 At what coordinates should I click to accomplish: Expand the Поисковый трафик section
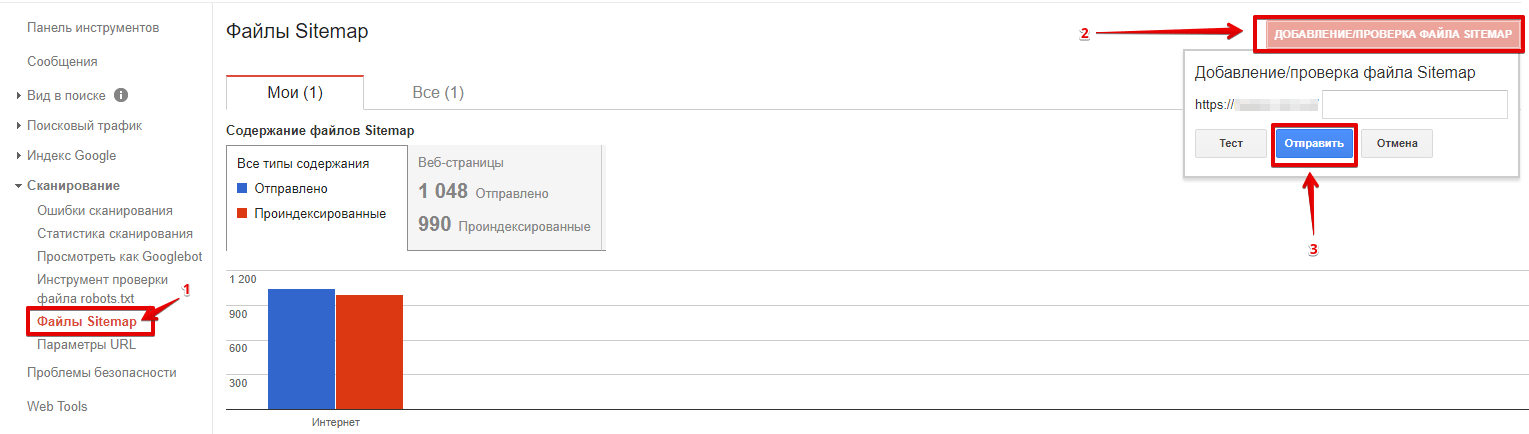pyautogui.click(x=84, y=126)
